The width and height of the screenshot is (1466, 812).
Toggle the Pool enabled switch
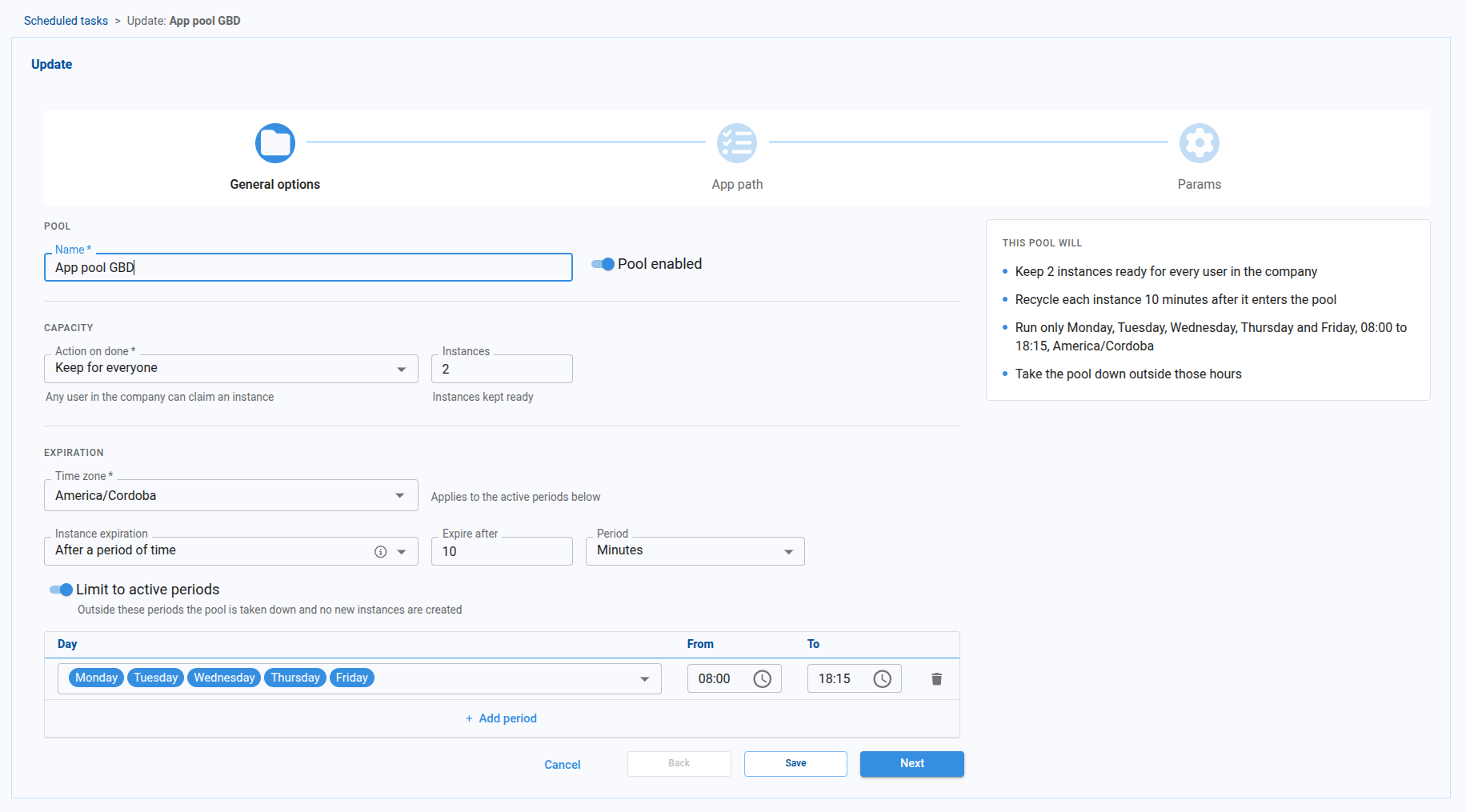point(603,264)
